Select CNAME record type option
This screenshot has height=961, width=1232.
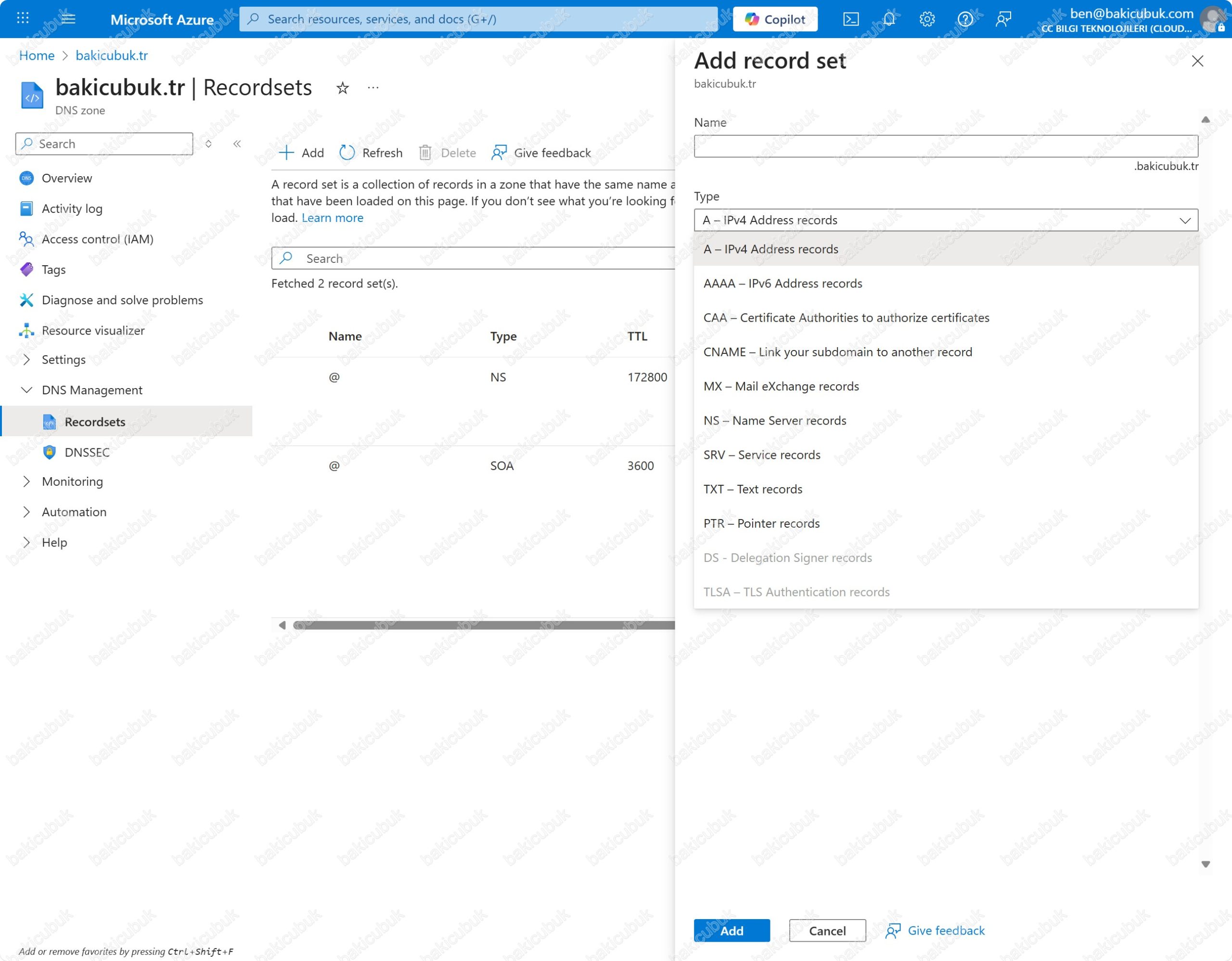(x=837, y=352)
